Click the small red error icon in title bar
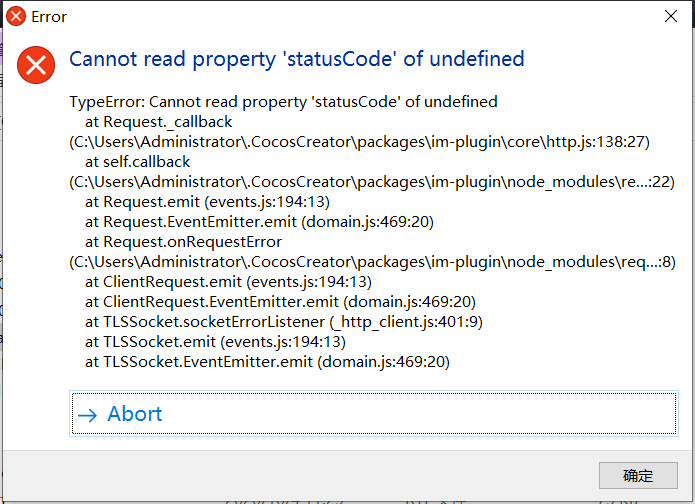 16,16
